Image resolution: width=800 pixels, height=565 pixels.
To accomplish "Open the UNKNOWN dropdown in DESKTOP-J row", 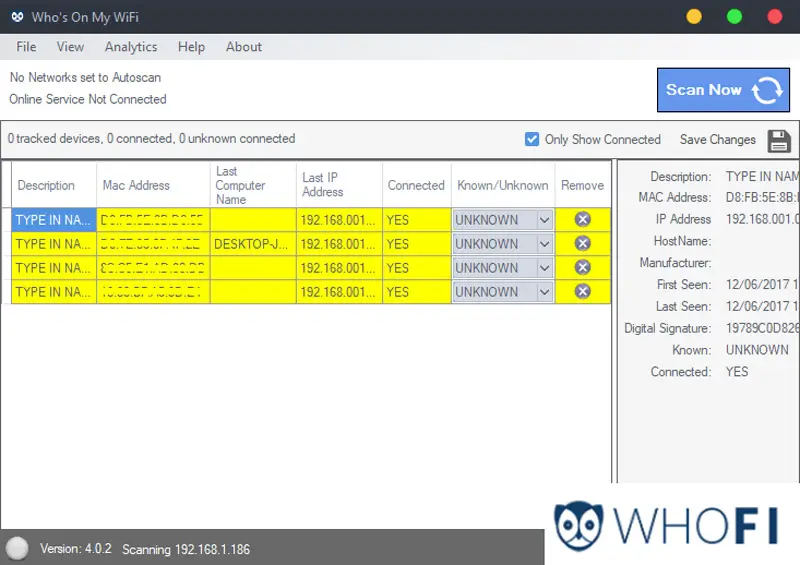I will pos(503,244).
